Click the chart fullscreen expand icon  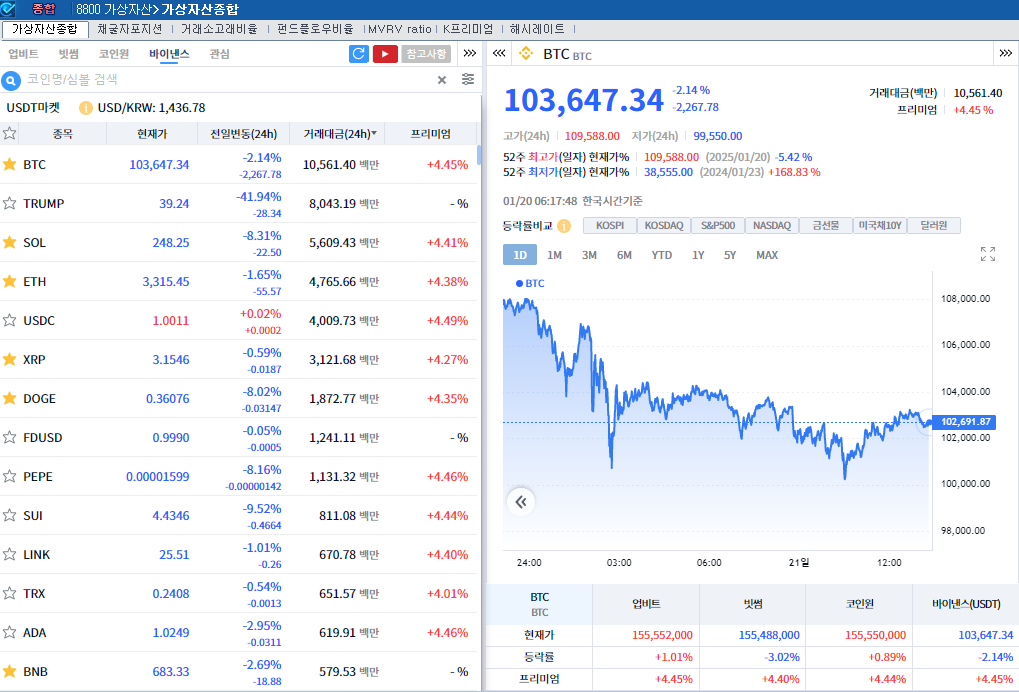coord(988,254)
